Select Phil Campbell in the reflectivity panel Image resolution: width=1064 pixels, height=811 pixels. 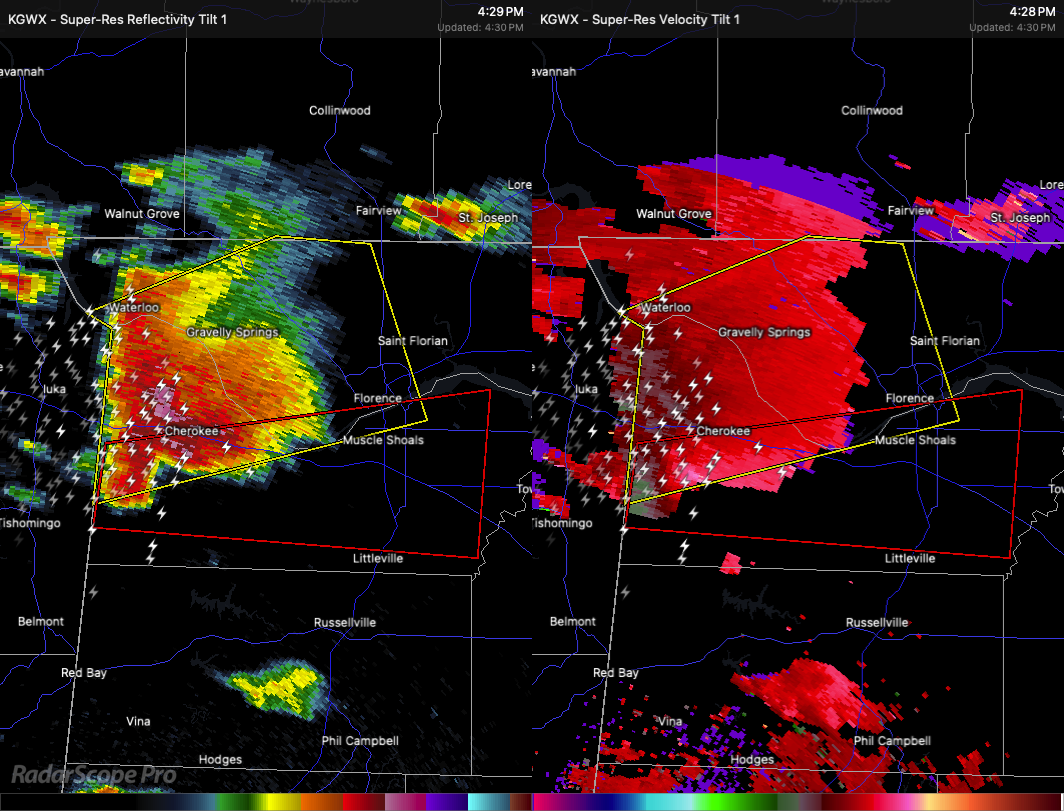click(360, 741)
